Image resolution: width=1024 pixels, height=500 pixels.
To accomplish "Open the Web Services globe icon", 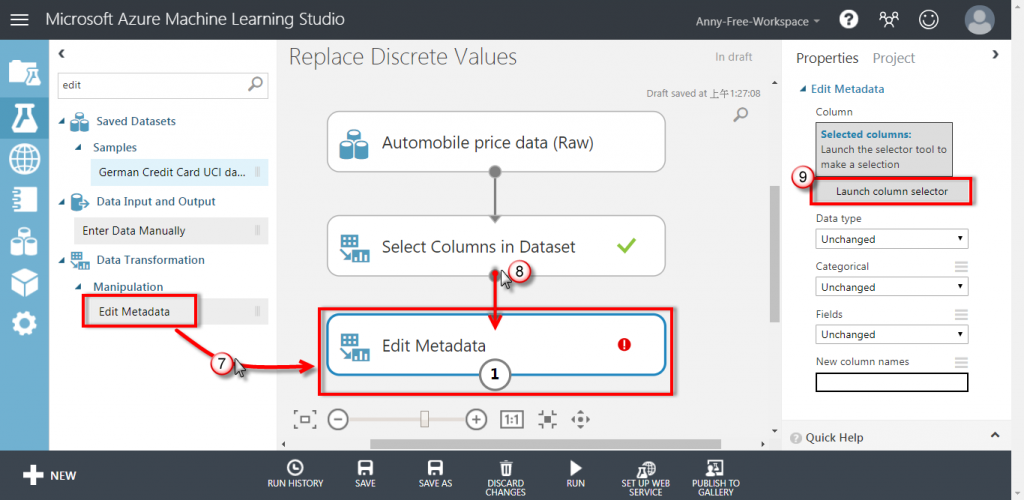I will tap(24, 159).
